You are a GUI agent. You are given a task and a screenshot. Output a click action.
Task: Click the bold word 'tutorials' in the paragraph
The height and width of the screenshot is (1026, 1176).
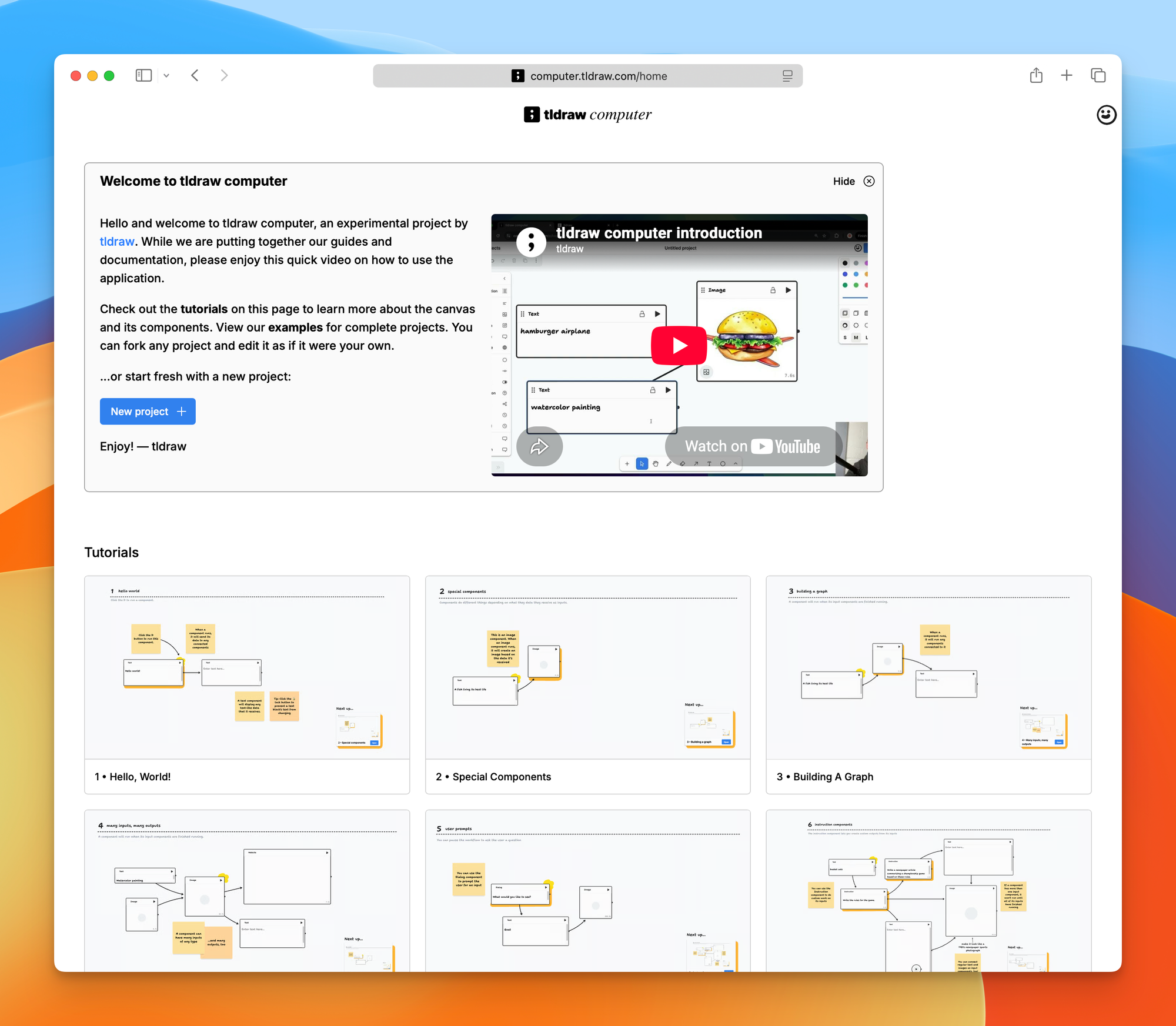[204, 309]
